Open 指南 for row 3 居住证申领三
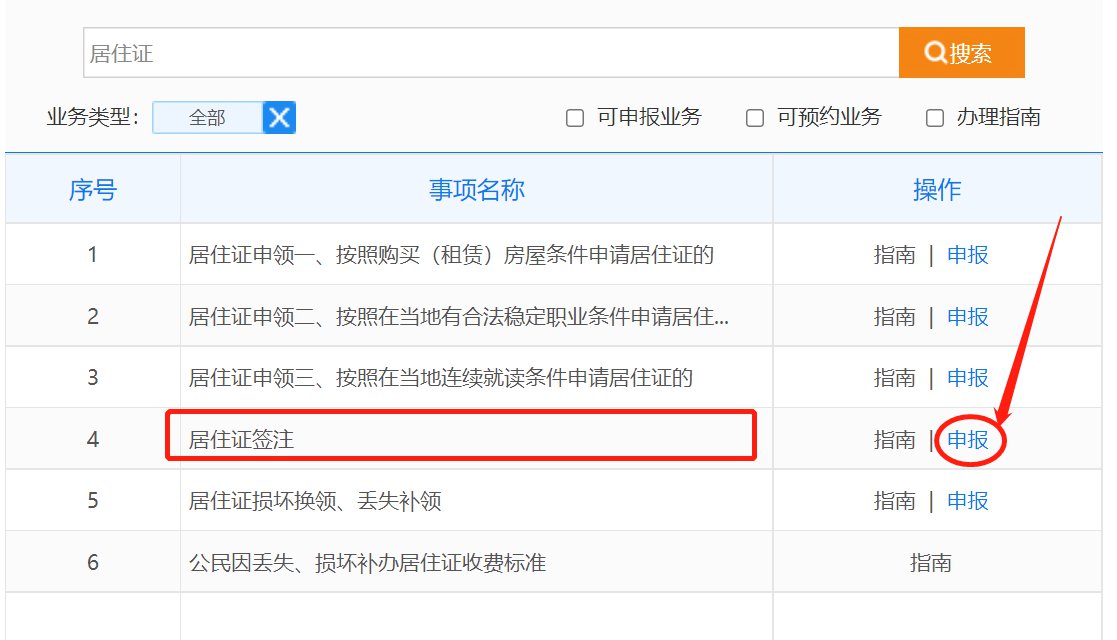The image size is (1117, 640). [894, 378]
